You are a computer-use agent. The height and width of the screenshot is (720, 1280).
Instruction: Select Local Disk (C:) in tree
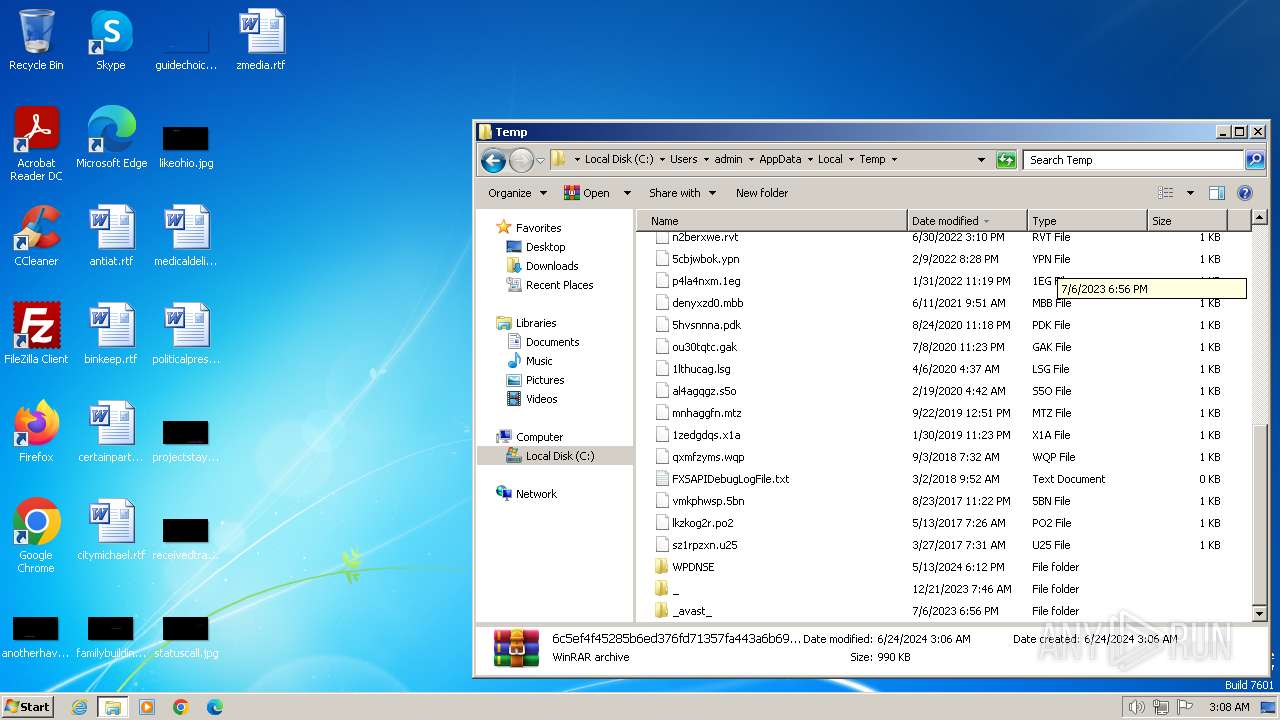(559, 456)
